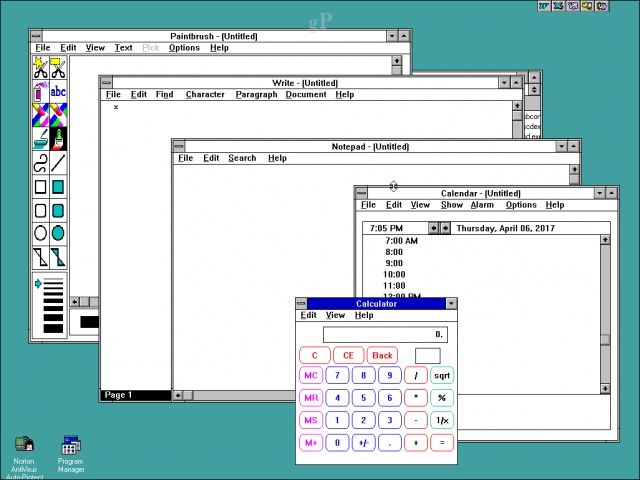Click the Notepad horizontal scroll left arrow
640x480 pixels.
point(178,395)
